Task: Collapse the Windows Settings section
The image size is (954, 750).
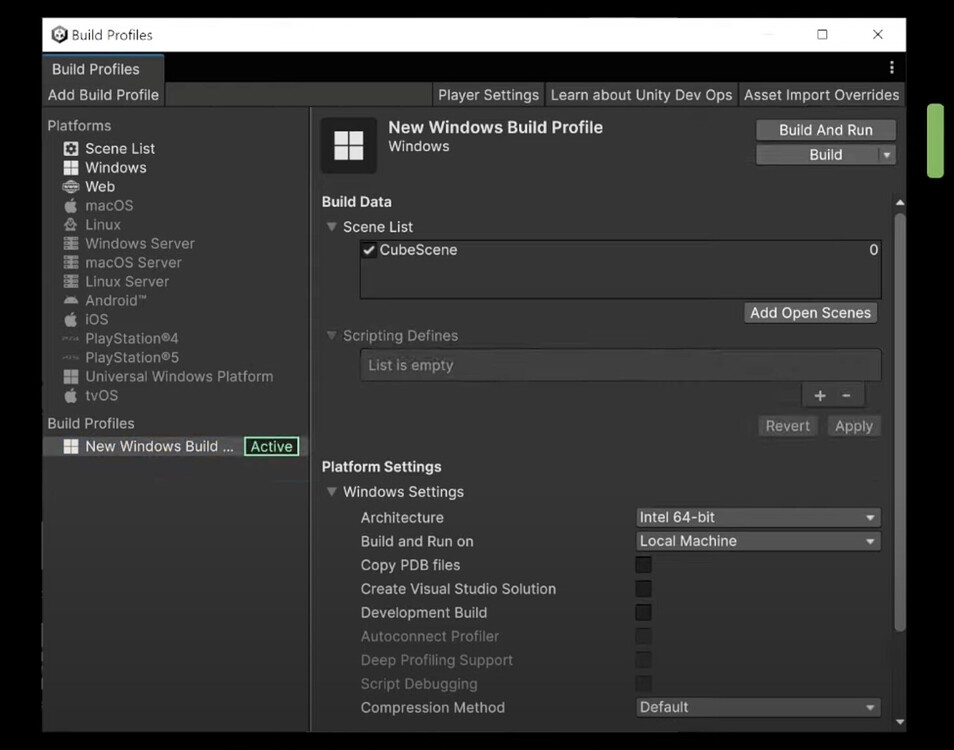Action: tap(332, 491)
